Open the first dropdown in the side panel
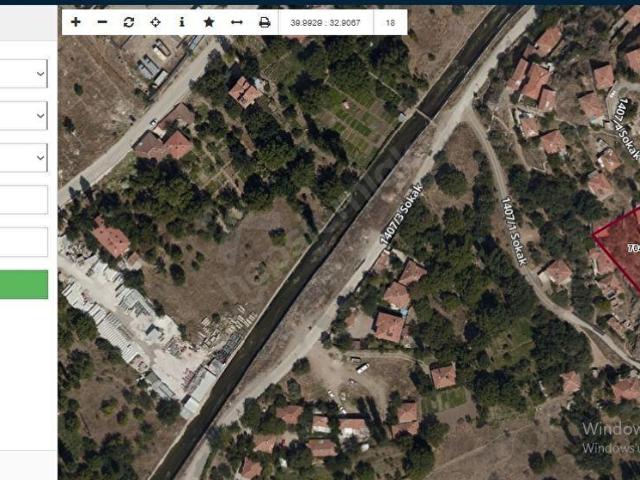This screenshot has height=480, width=640. (24, 73)
